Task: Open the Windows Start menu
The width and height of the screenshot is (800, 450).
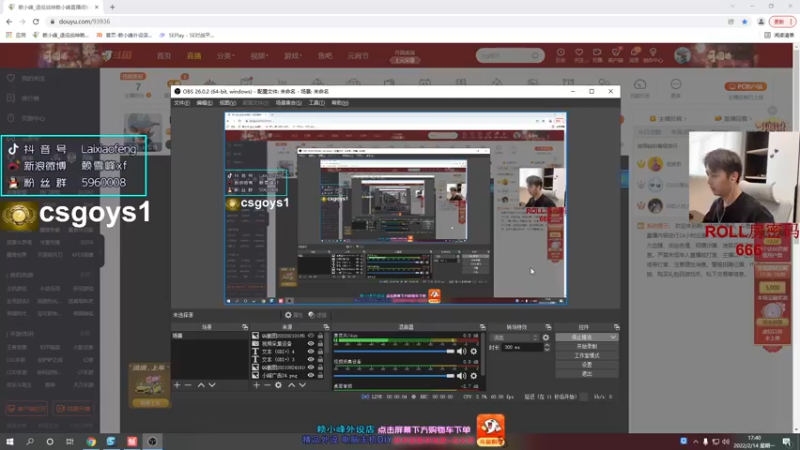Action: [x=10, y=441]
